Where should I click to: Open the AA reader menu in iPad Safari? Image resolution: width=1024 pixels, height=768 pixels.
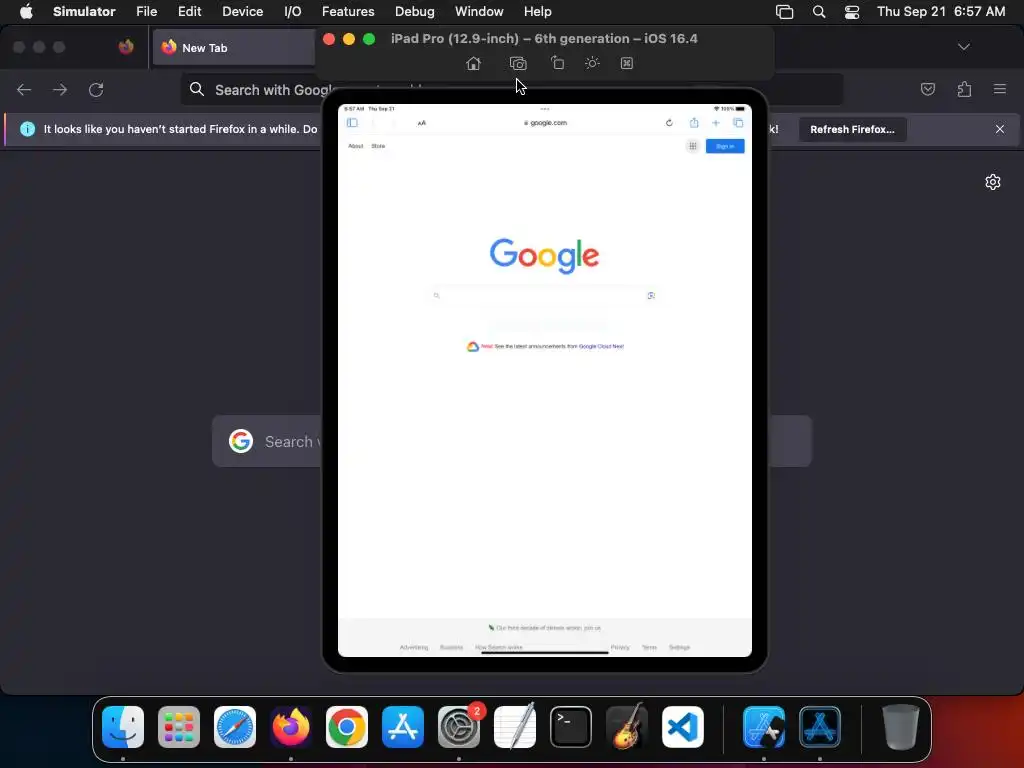422,123
